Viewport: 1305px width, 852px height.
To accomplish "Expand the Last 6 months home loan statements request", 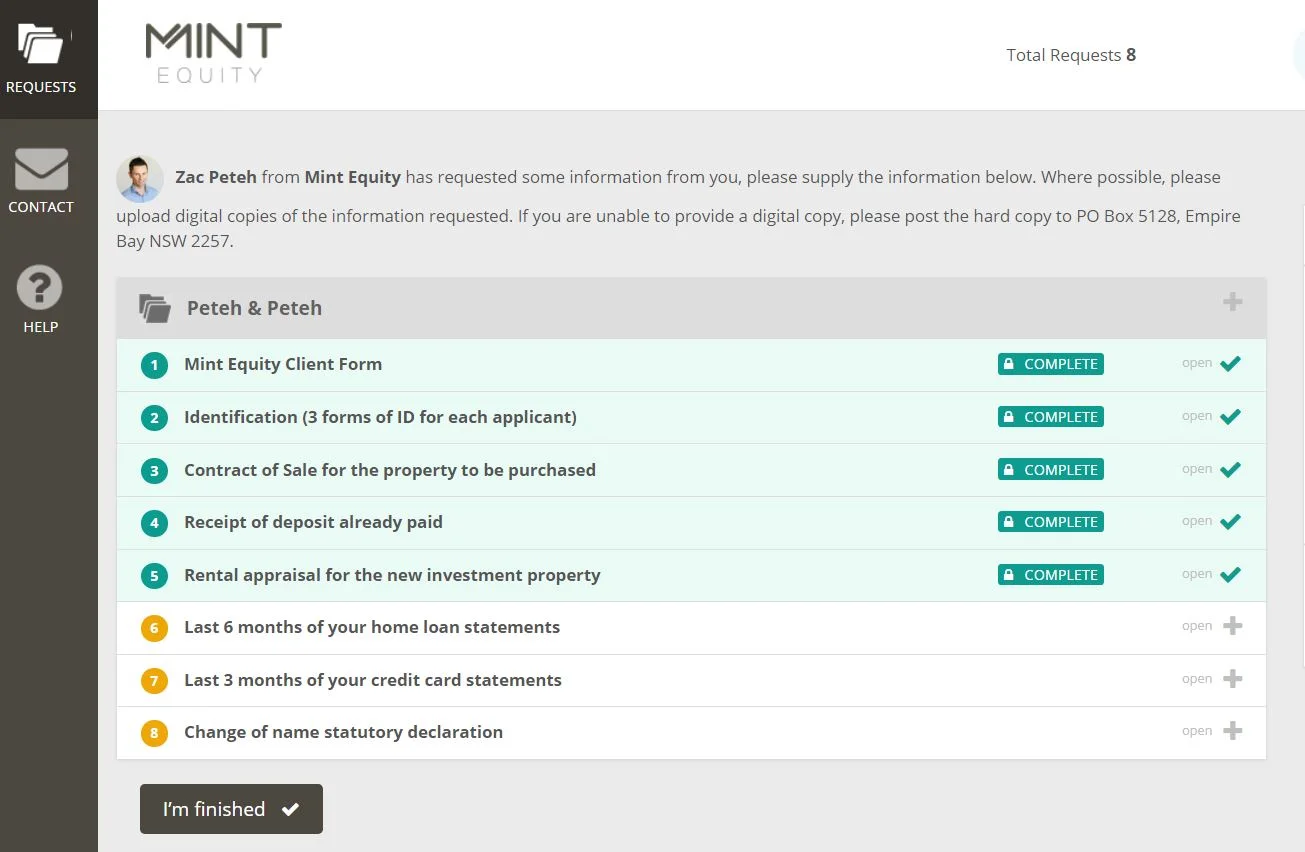I will 1233,625.
